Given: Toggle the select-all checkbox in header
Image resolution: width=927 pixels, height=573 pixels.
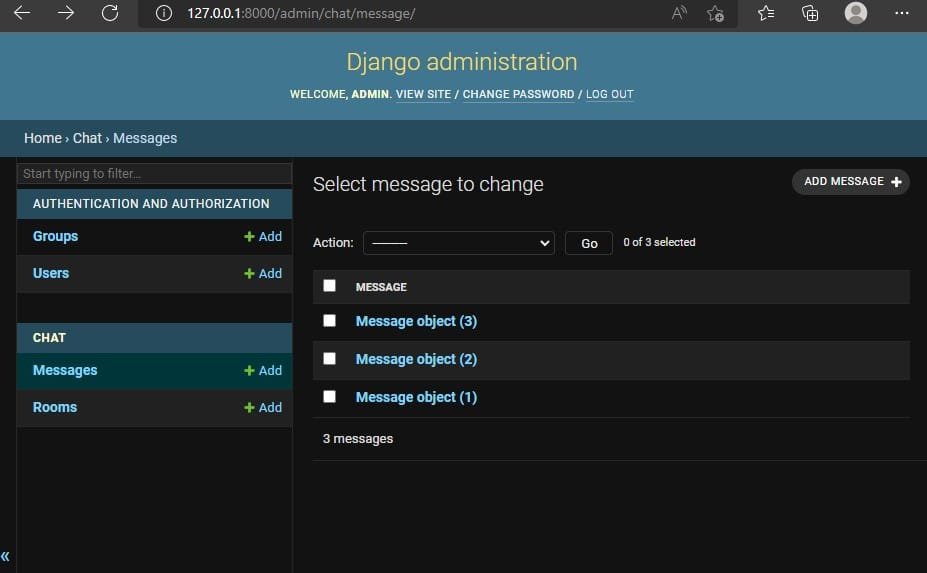Looking at the screenshot, I should click(x=329, y=286).
